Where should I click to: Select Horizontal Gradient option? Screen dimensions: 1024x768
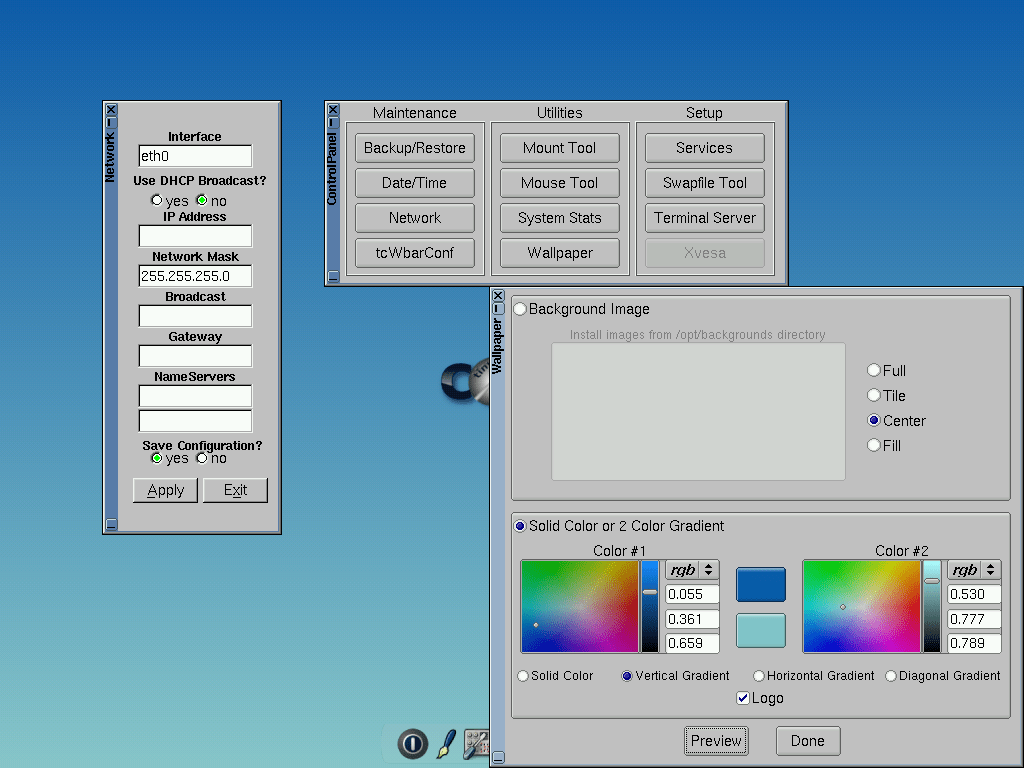click(757, 675)
